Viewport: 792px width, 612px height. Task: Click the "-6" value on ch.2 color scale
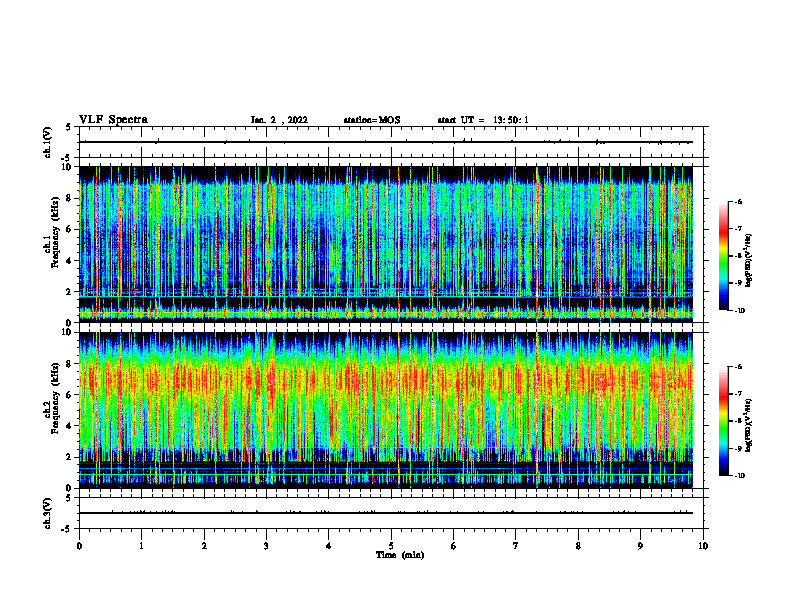(738, 367)
